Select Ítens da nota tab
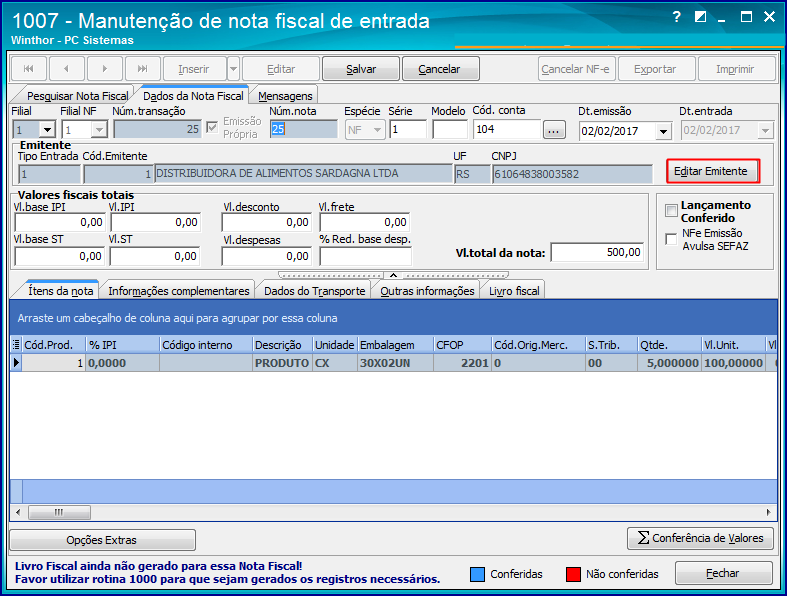 (60, 291)
